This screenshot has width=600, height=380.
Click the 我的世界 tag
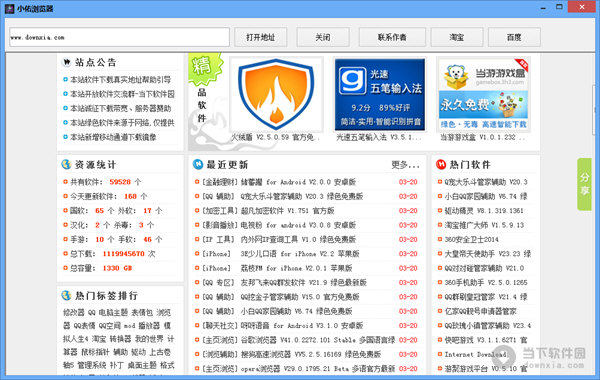pos(149,339)
